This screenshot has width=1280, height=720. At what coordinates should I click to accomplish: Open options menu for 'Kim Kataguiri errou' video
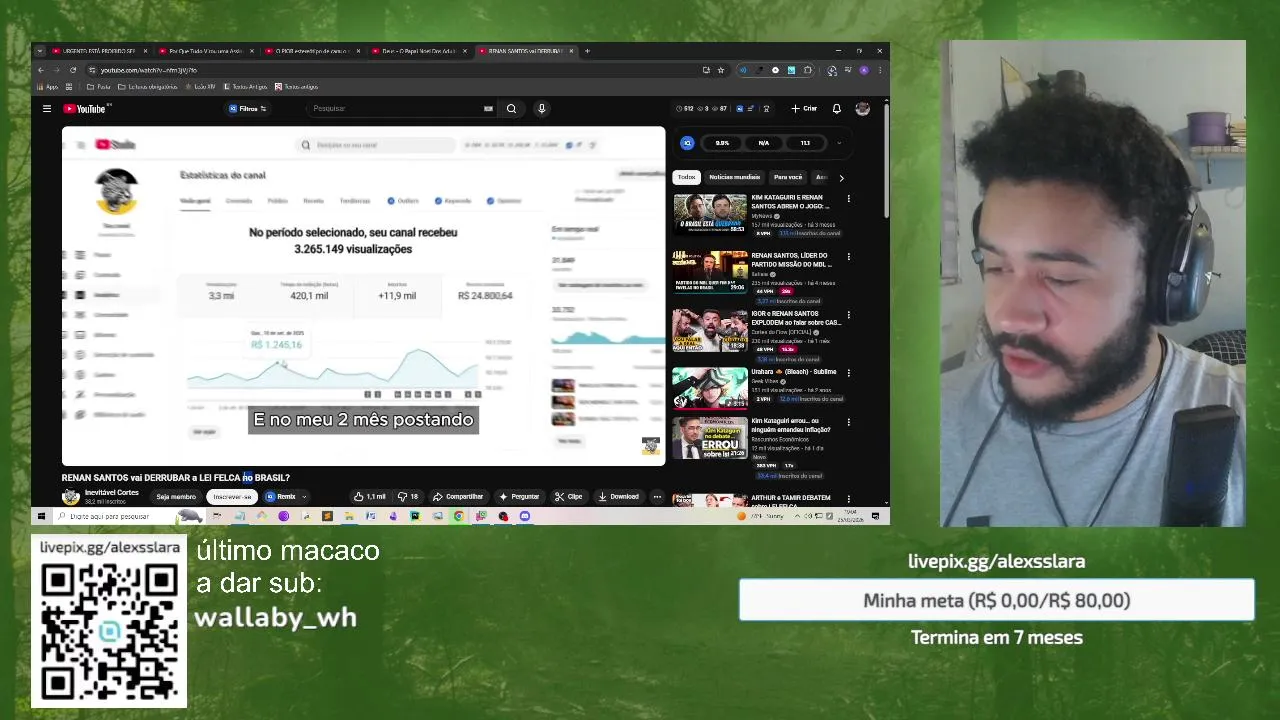[x=848, y=422]
